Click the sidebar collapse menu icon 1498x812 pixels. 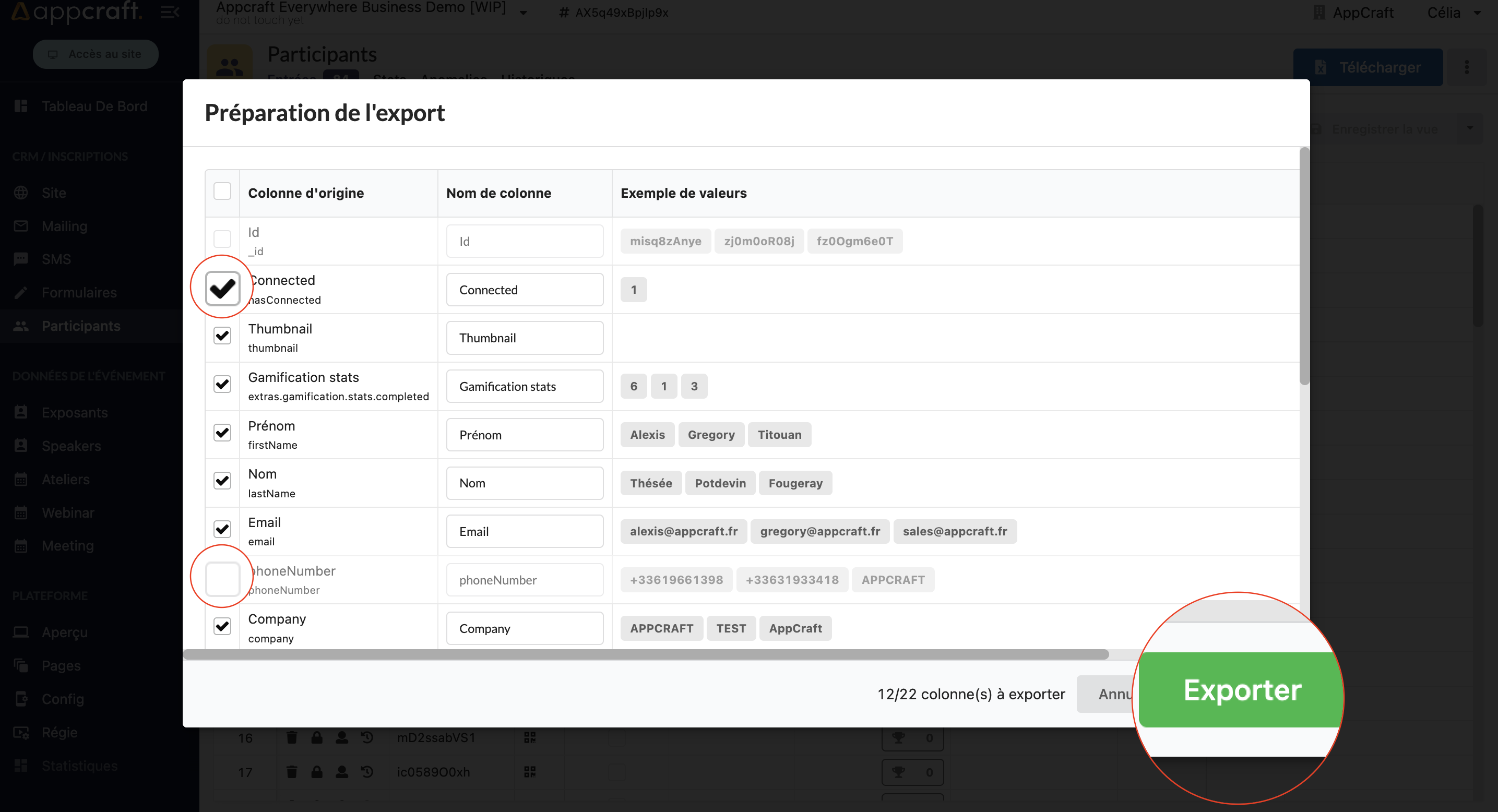click(169, 11)
